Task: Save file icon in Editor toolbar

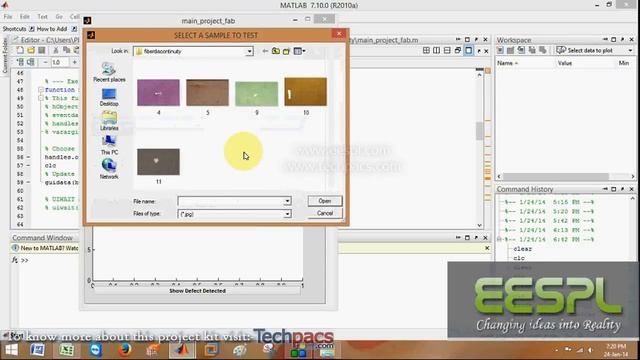Action: [41, 51]
